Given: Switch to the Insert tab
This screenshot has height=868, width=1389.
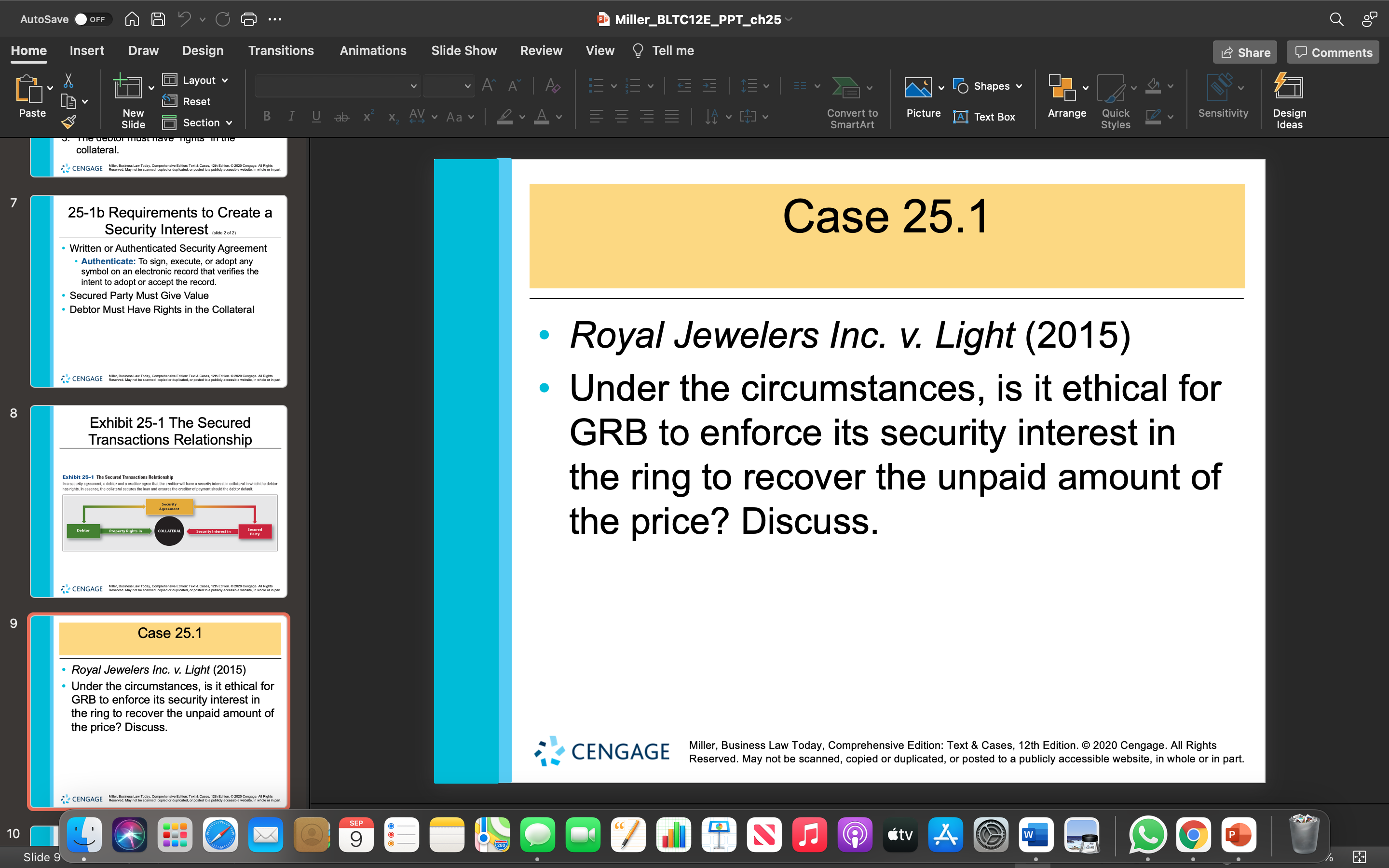Looking at the screenshot, I should pyautogui.click(x=87, y=51).
